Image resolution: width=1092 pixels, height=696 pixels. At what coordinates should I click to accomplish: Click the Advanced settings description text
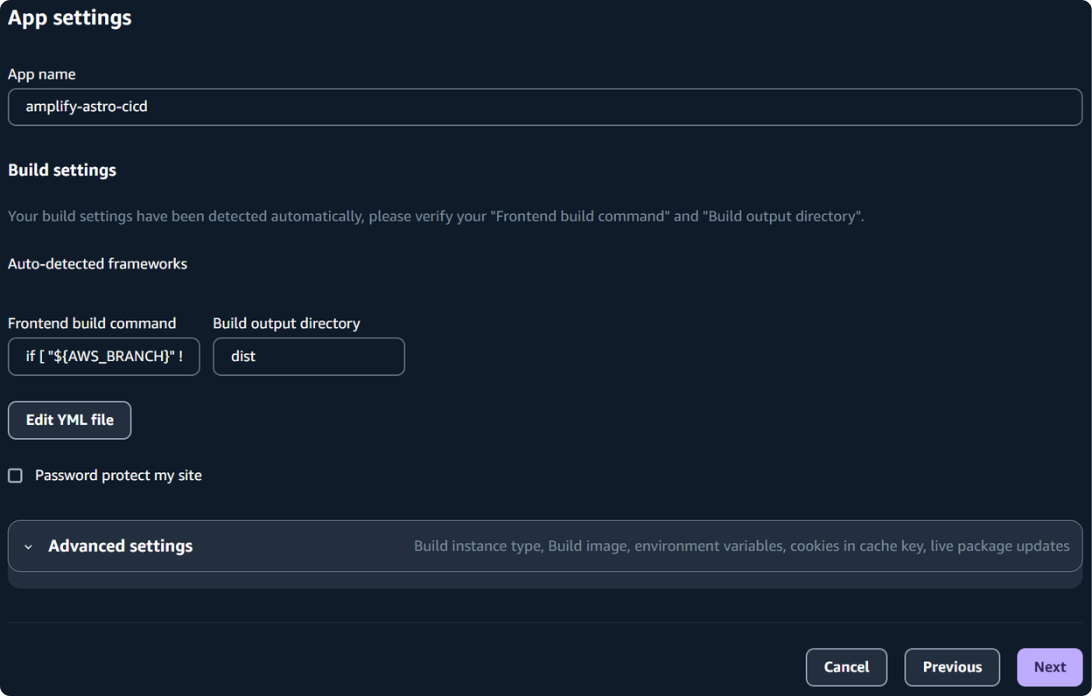742,546
